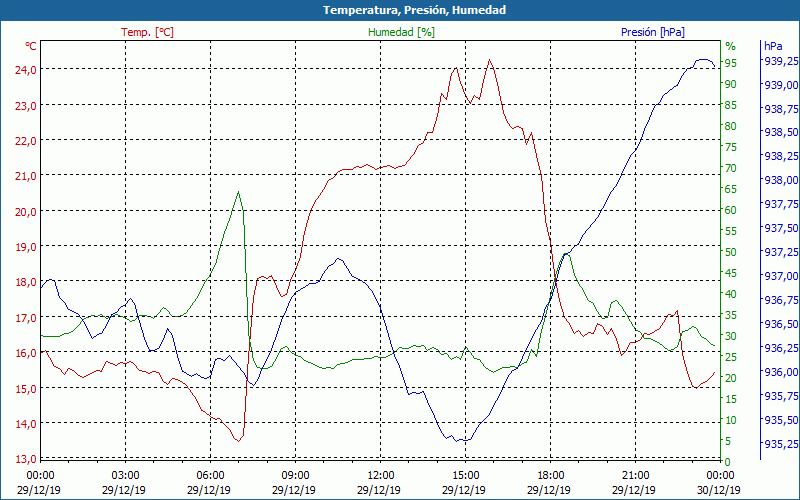Select the '09:00' time axis label
Viewport: 800px width, 500px height.
[x=295, y=476]
